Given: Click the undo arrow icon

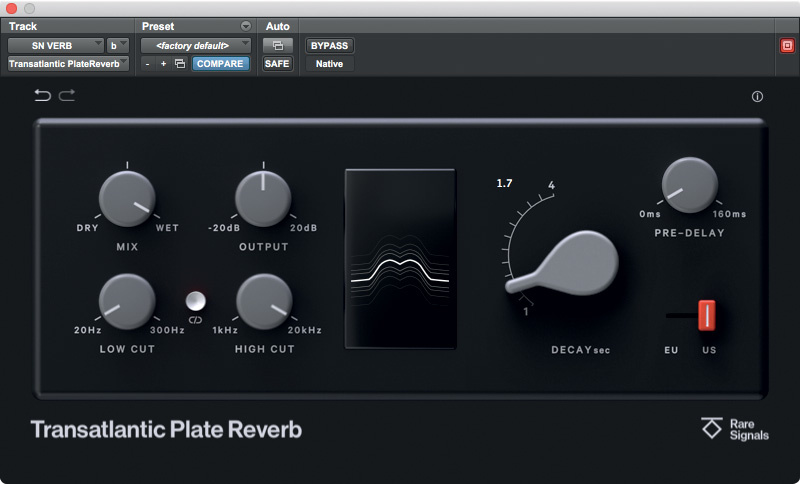Looking at the screenshot, I should (x=42, y=95).
